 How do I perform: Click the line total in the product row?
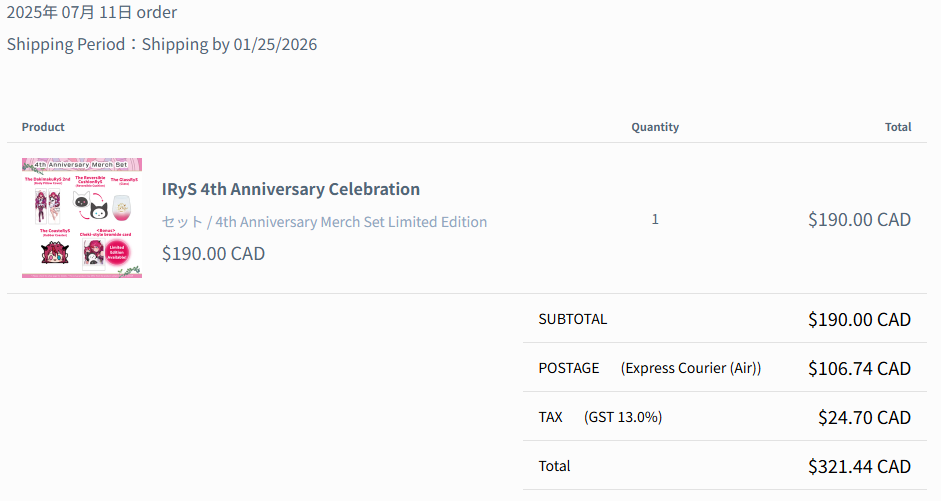859,220
